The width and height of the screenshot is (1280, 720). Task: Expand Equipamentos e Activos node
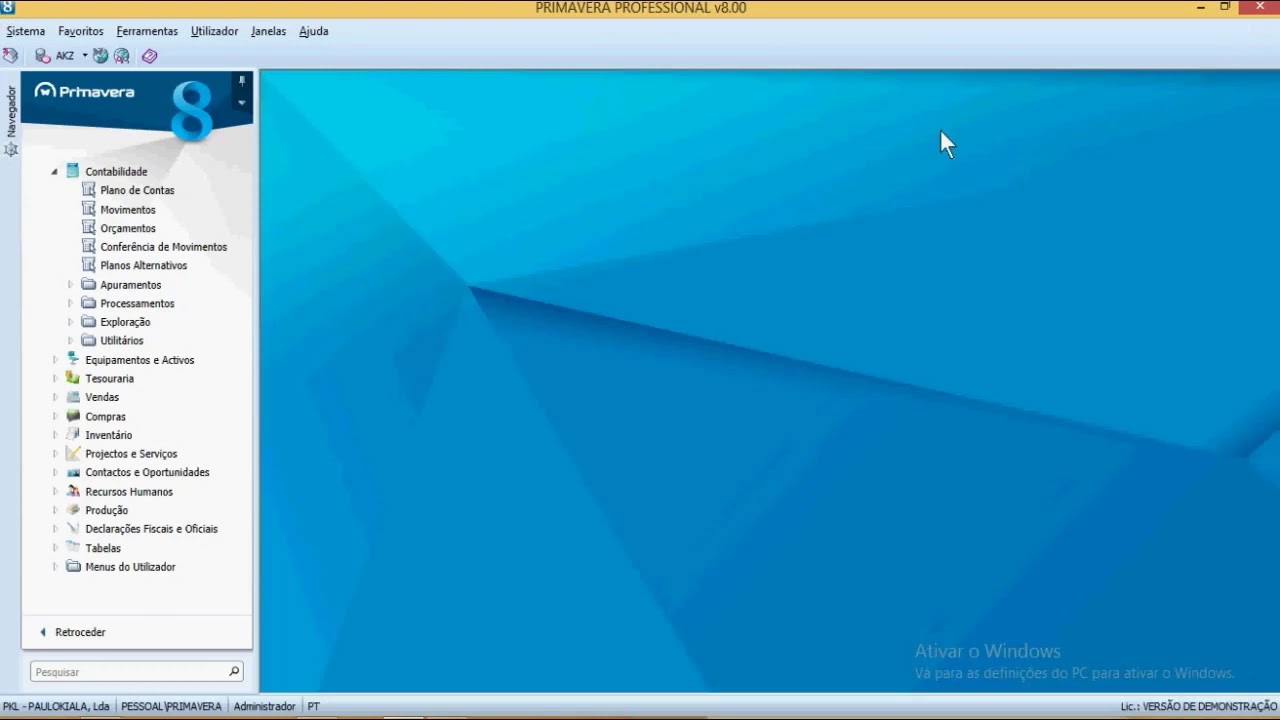point(56,360)
